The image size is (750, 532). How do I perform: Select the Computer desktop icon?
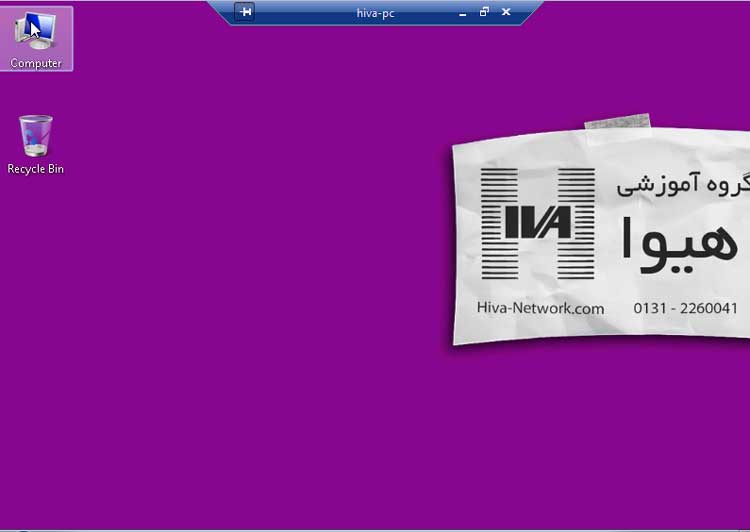pos(36,39)
